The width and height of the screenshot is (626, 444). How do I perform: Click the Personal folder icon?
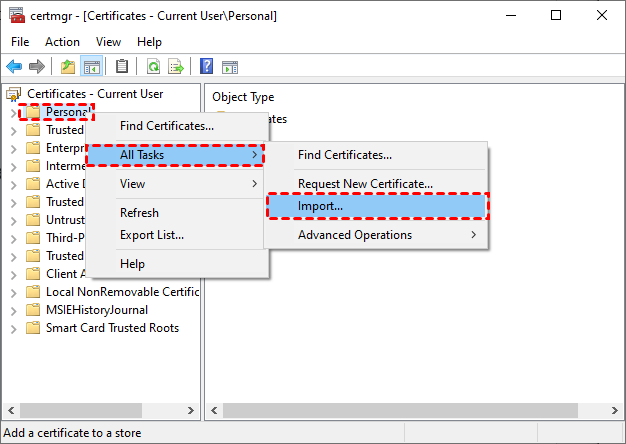coord(33,112)
